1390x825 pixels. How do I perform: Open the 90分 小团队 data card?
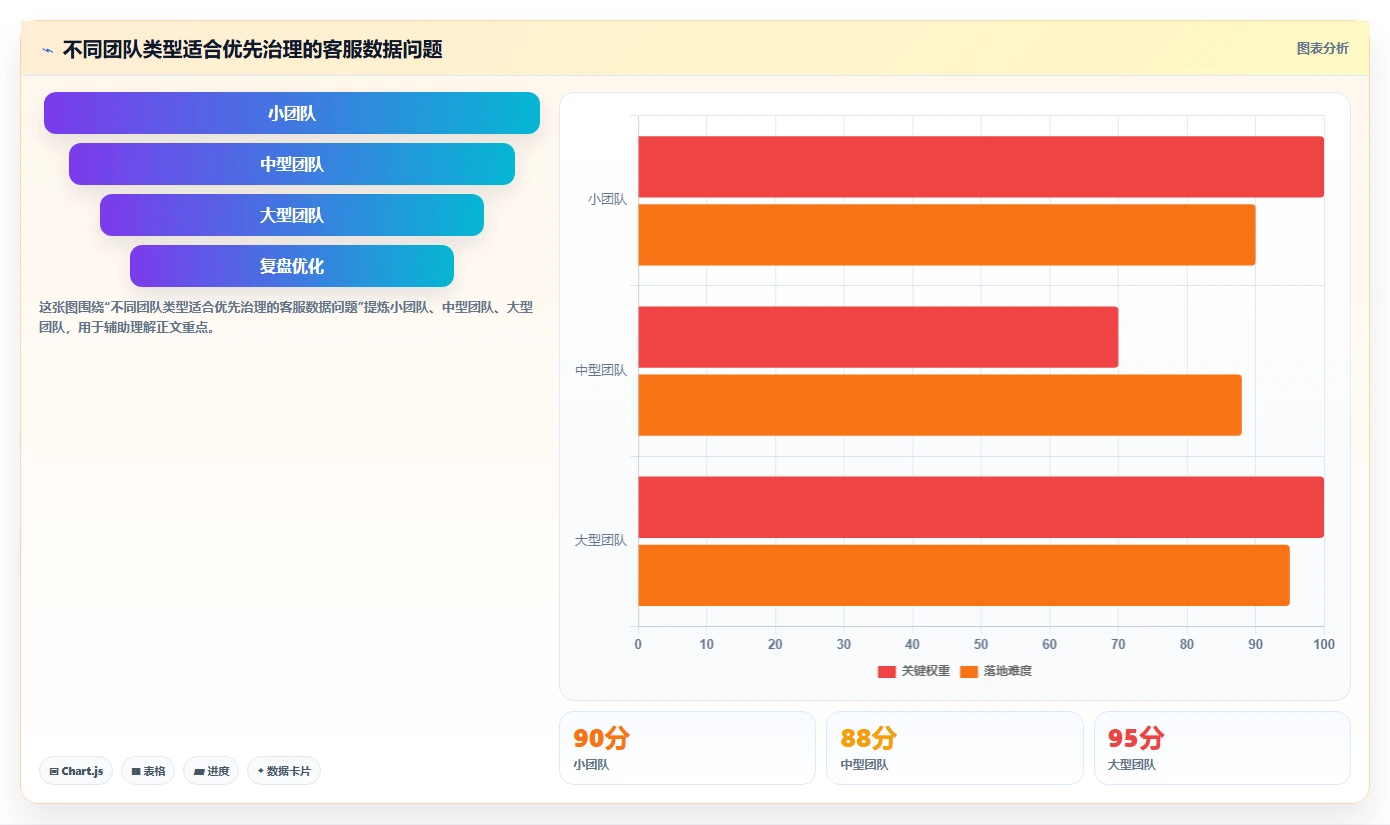coord(688,748)
